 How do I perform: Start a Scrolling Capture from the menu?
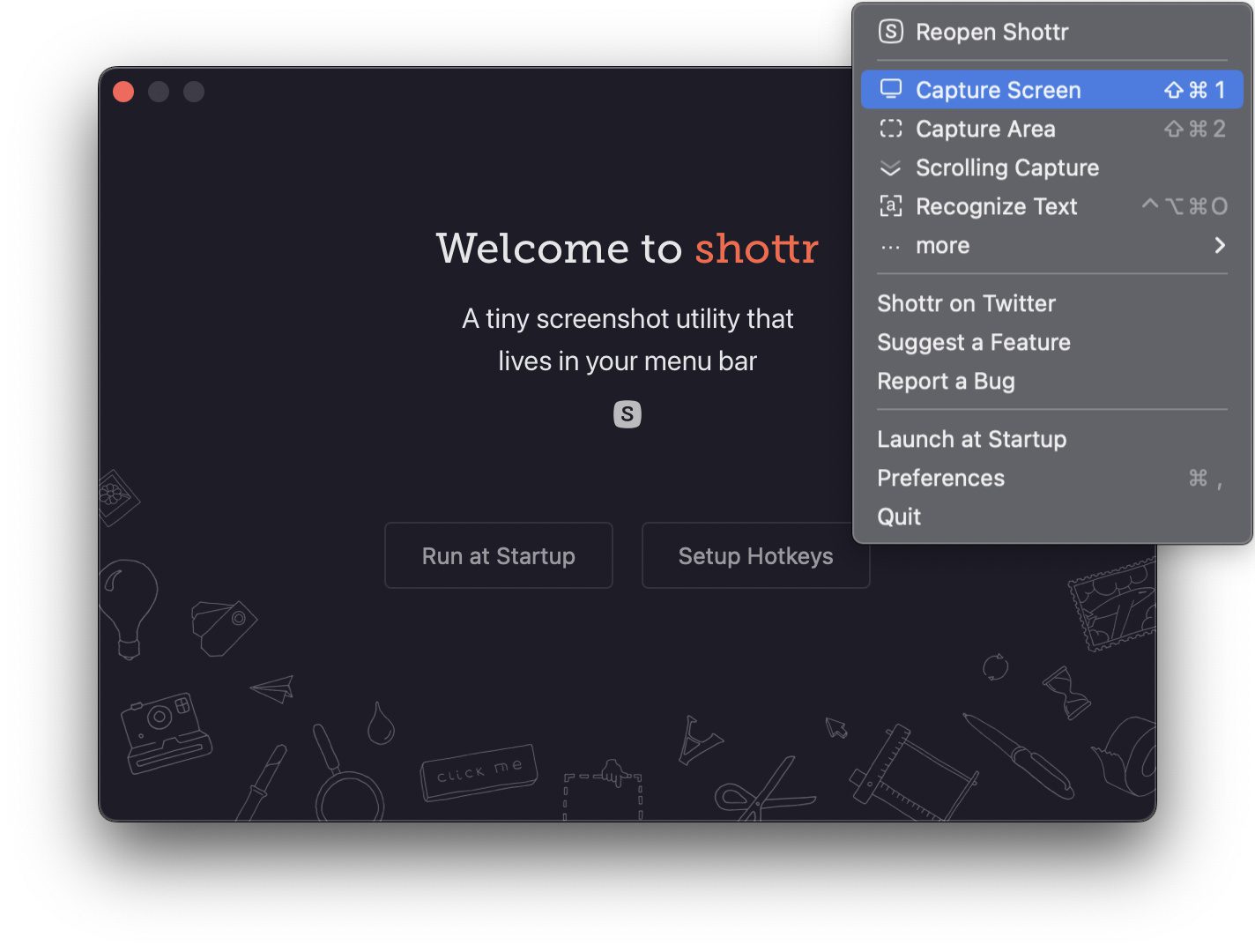[1052, 167]
